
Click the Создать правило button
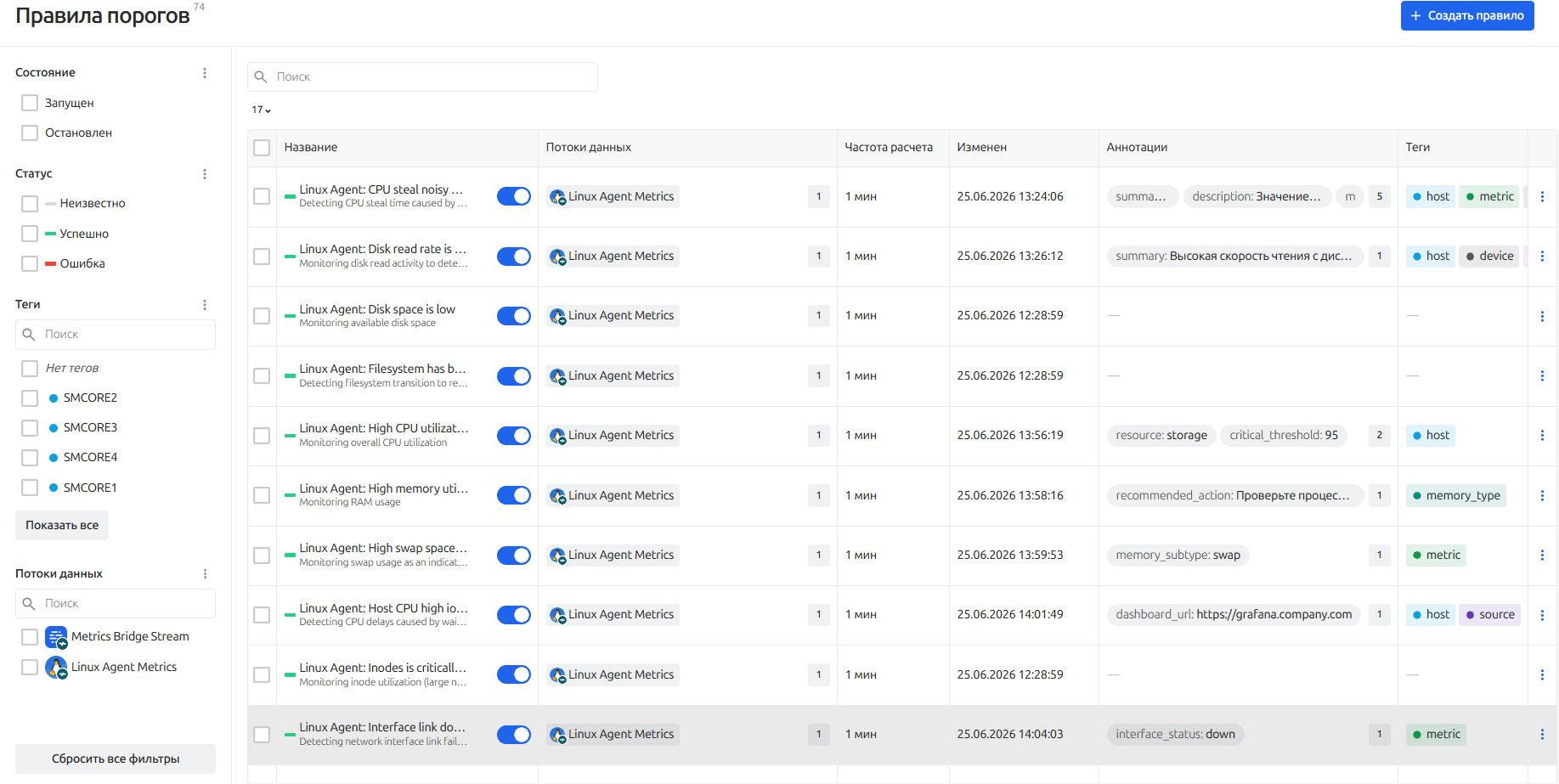click(x=1467, y=15)
